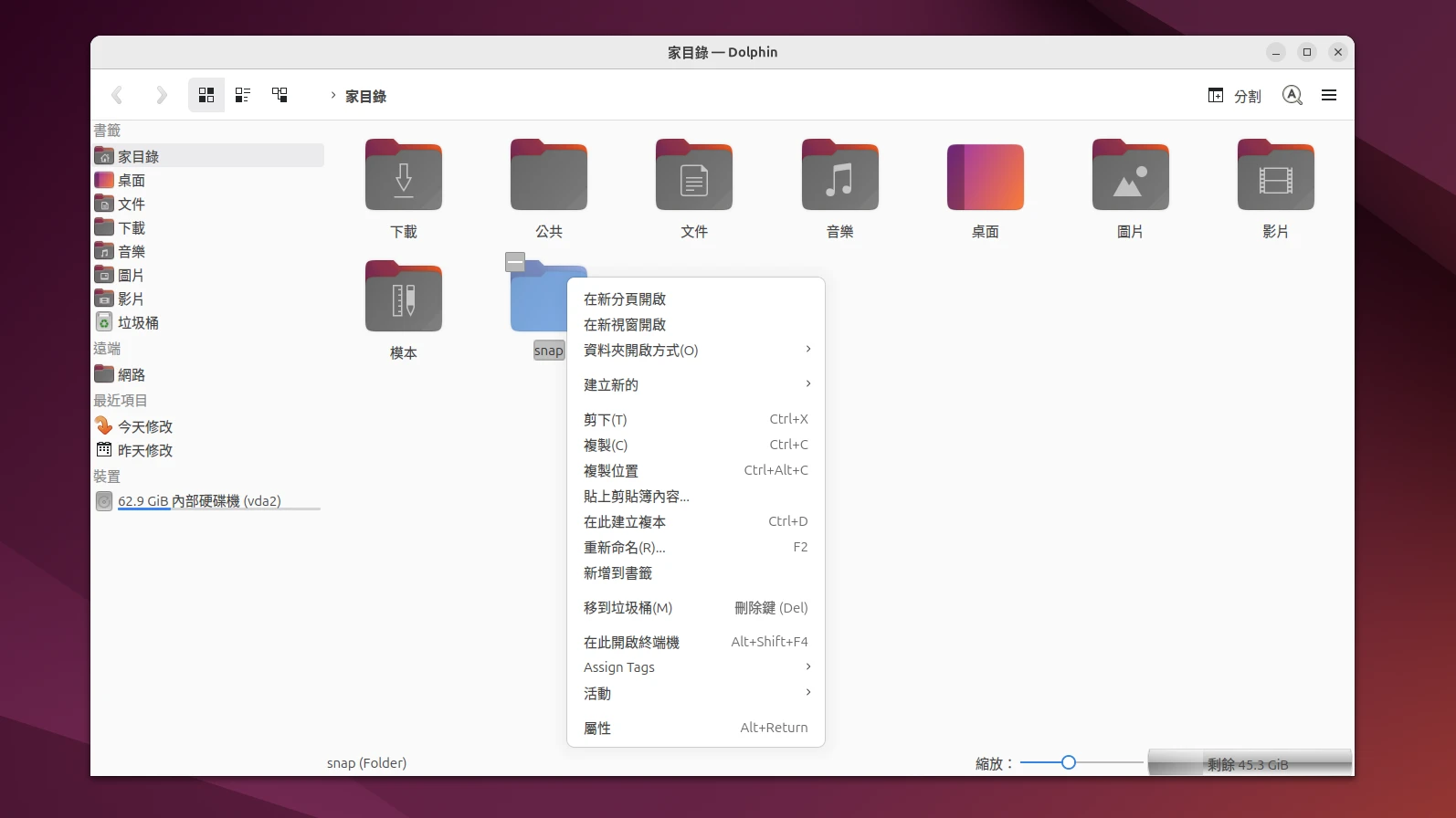Click the 家目錄 breadcrumb in location bar
This screenshot has width=1456, height=818.
point(365,97)
